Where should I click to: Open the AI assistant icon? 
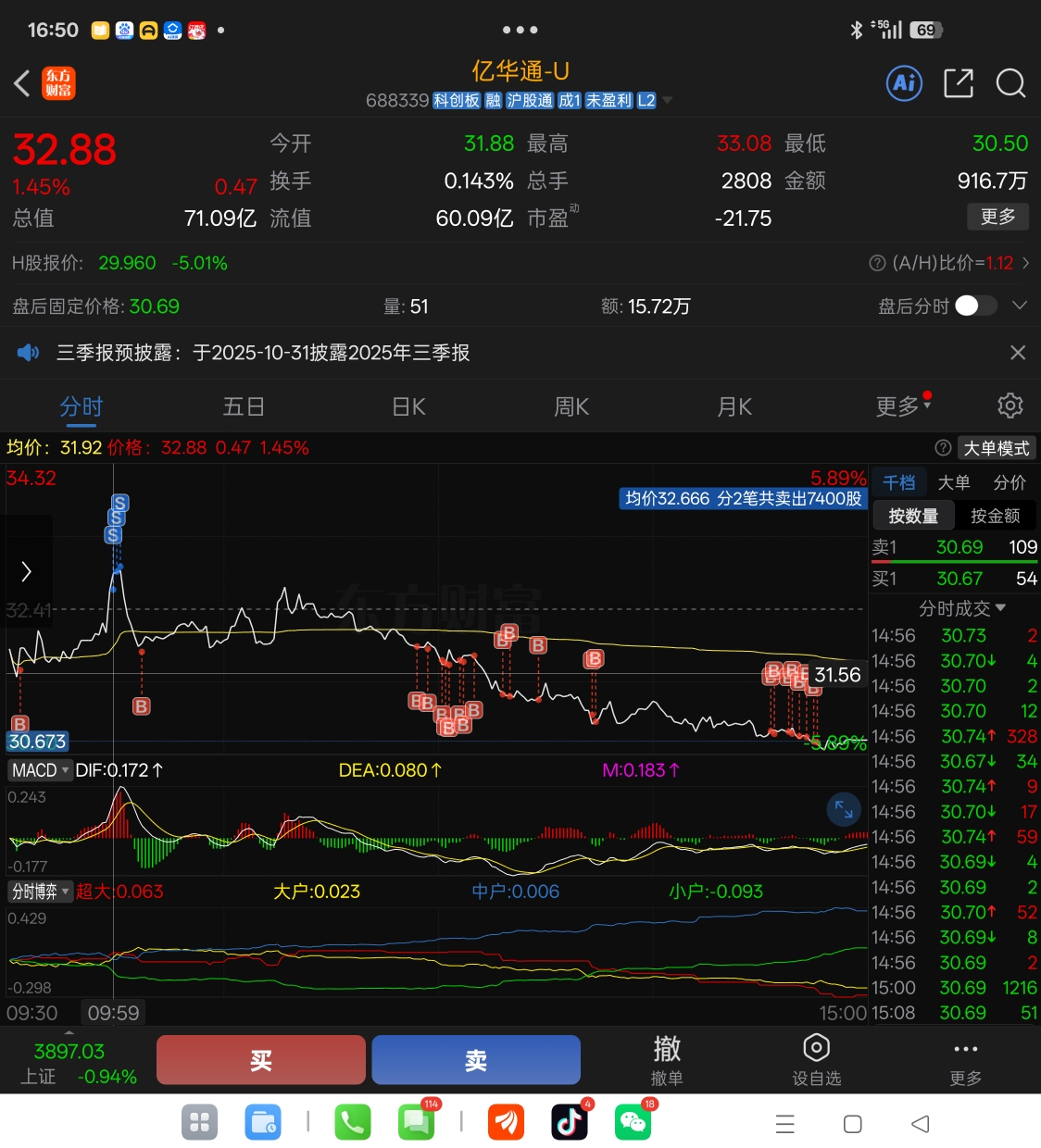tap(904, 83)
